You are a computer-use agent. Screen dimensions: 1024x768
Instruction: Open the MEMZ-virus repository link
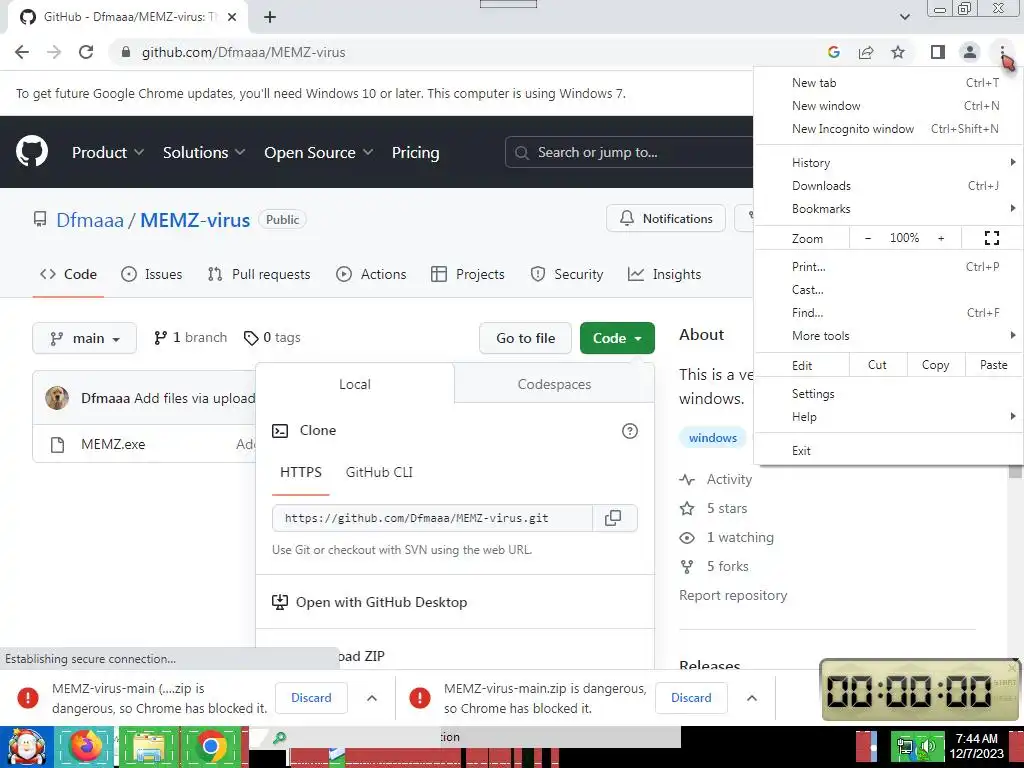pyautogui.click(x=195, y=220)
